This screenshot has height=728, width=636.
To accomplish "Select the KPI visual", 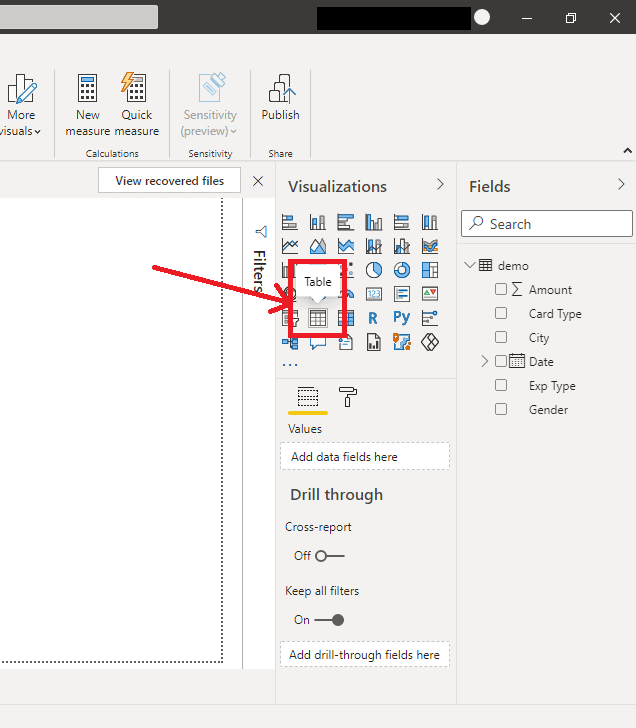I will pos(430,294).
